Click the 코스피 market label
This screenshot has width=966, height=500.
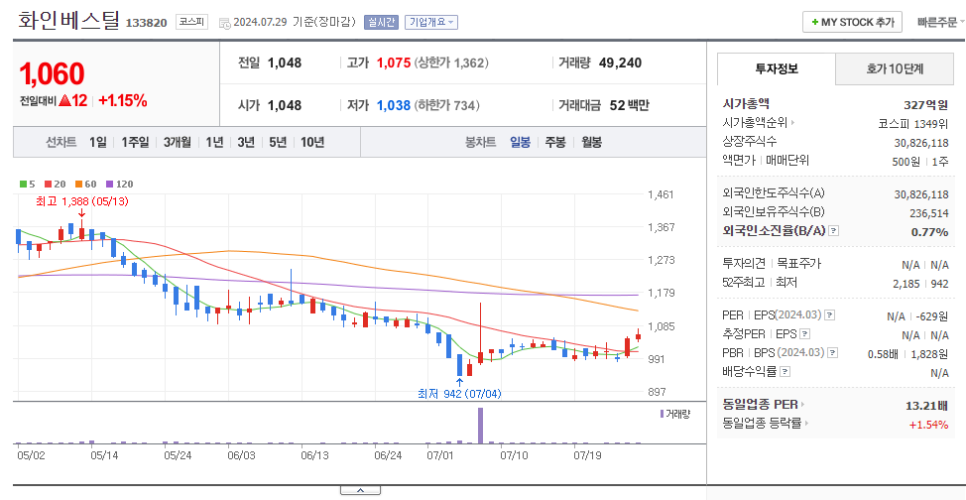tap(192, 22)
